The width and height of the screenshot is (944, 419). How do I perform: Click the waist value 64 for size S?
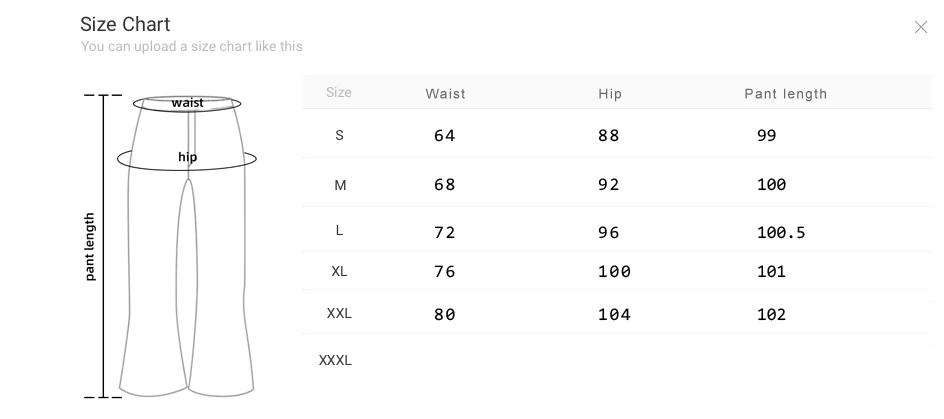click(444, 136)
